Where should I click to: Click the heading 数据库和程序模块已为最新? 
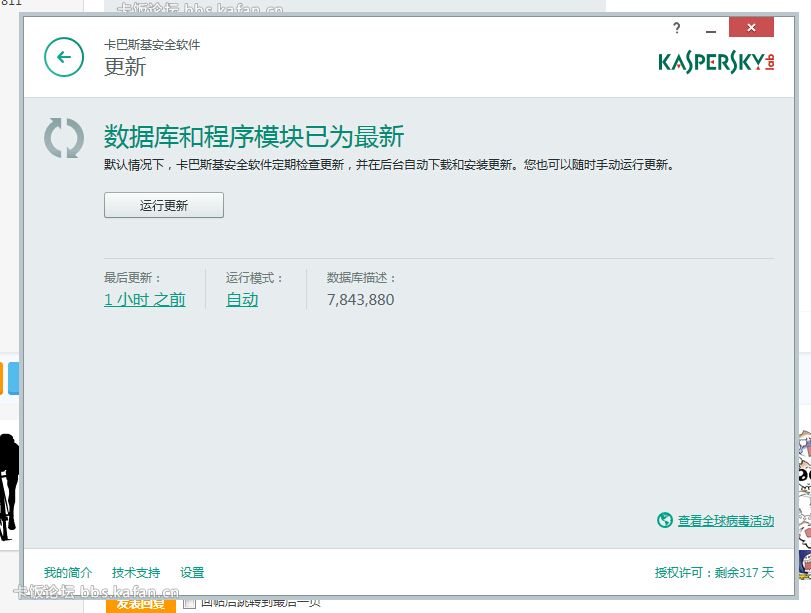click(x=254, y=137)
